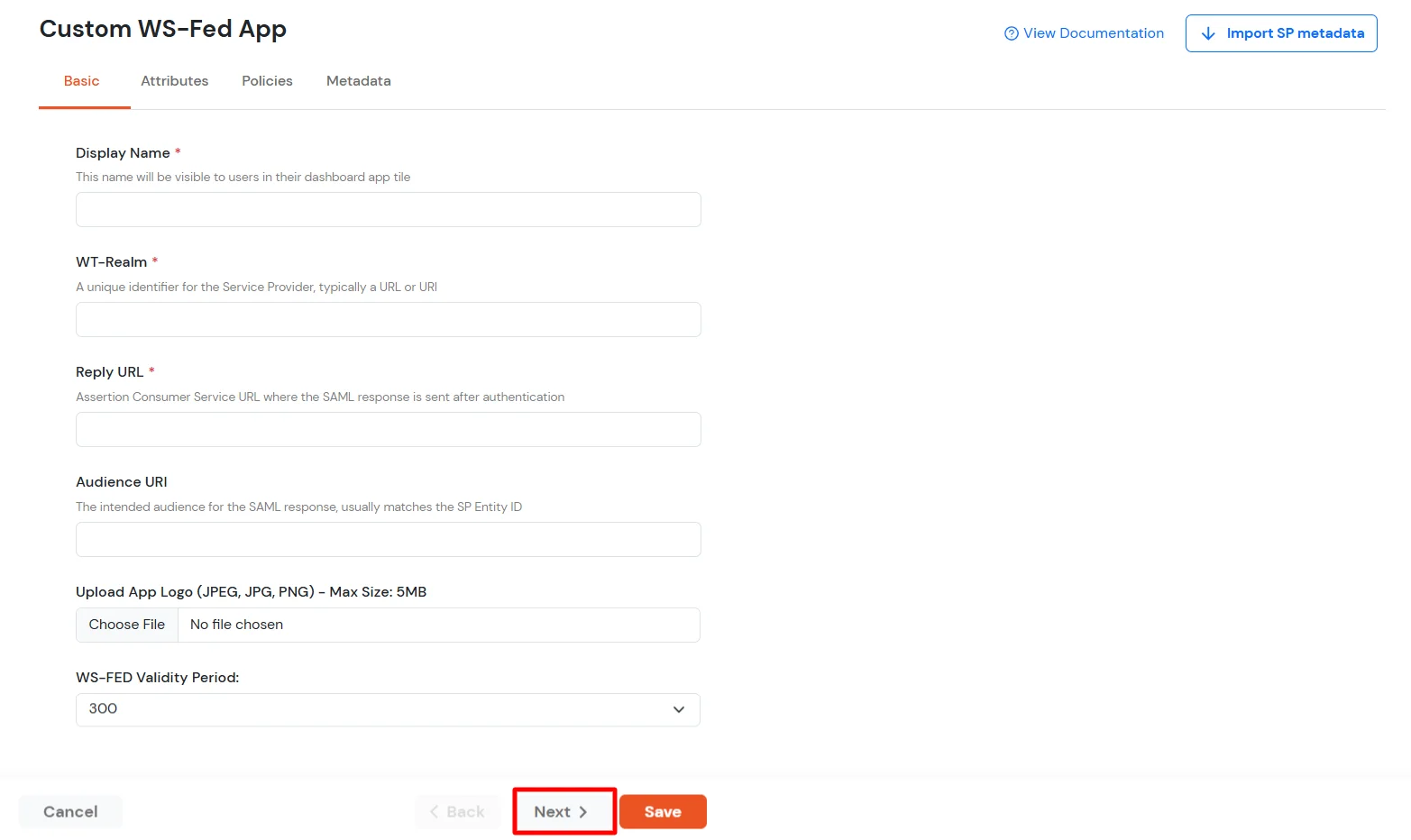Click the Display Name input field

pos(388,209)
